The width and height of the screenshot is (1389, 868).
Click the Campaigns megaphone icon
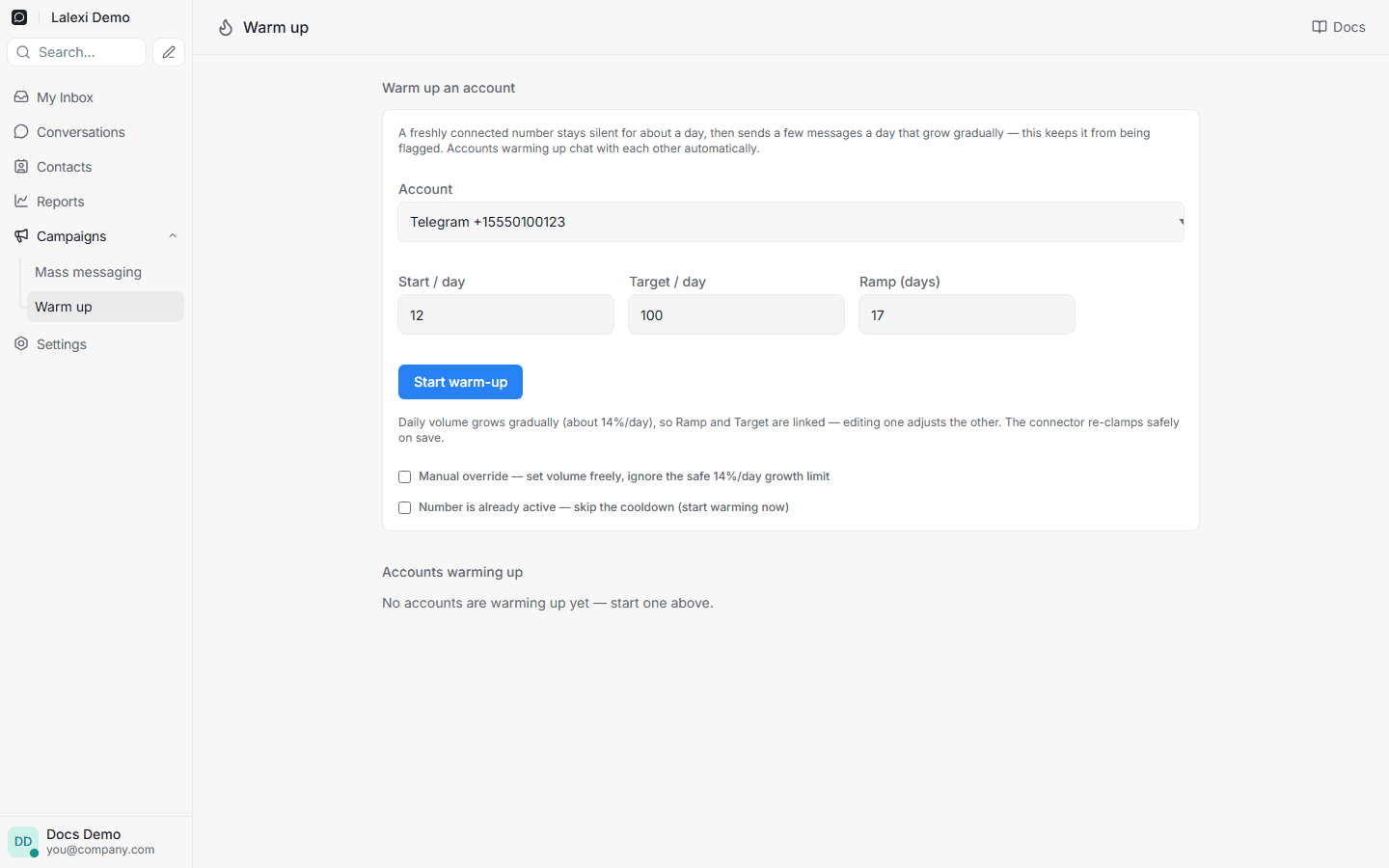pyautogui.click(x=21, y=236)
